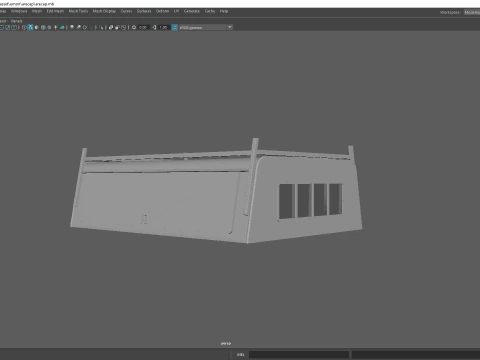Image resolution: width=480 pixels, height=360 pixels.
Task: Toggle Screen Space Ambient Occlusion icon
Action: [72, 27]
